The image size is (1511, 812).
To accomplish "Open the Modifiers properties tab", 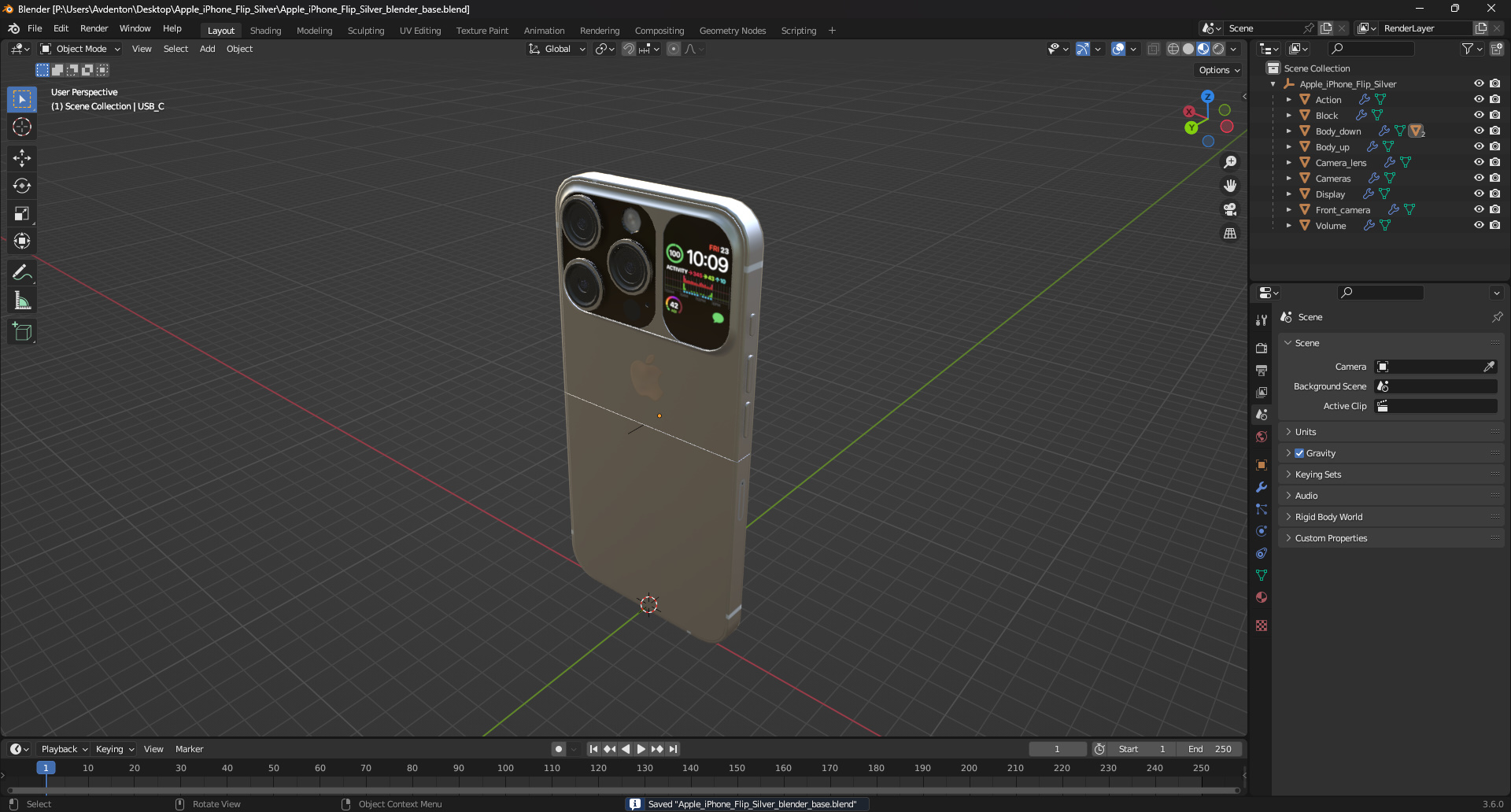I will click(x=1262, y=487).
